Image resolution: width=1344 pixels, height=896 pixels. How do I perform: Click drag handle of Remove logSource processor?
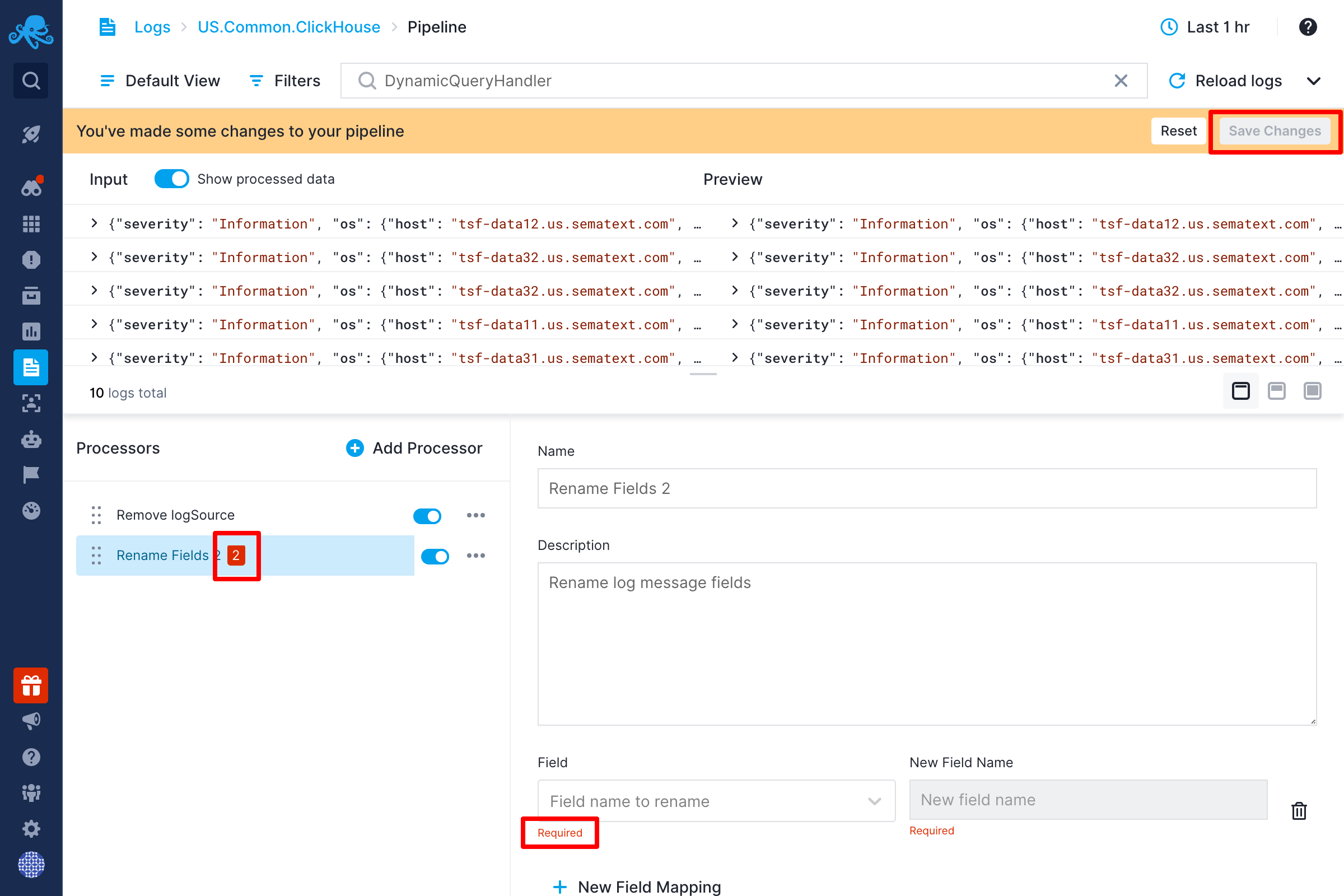pyautogui.click(x=96, y=515)
